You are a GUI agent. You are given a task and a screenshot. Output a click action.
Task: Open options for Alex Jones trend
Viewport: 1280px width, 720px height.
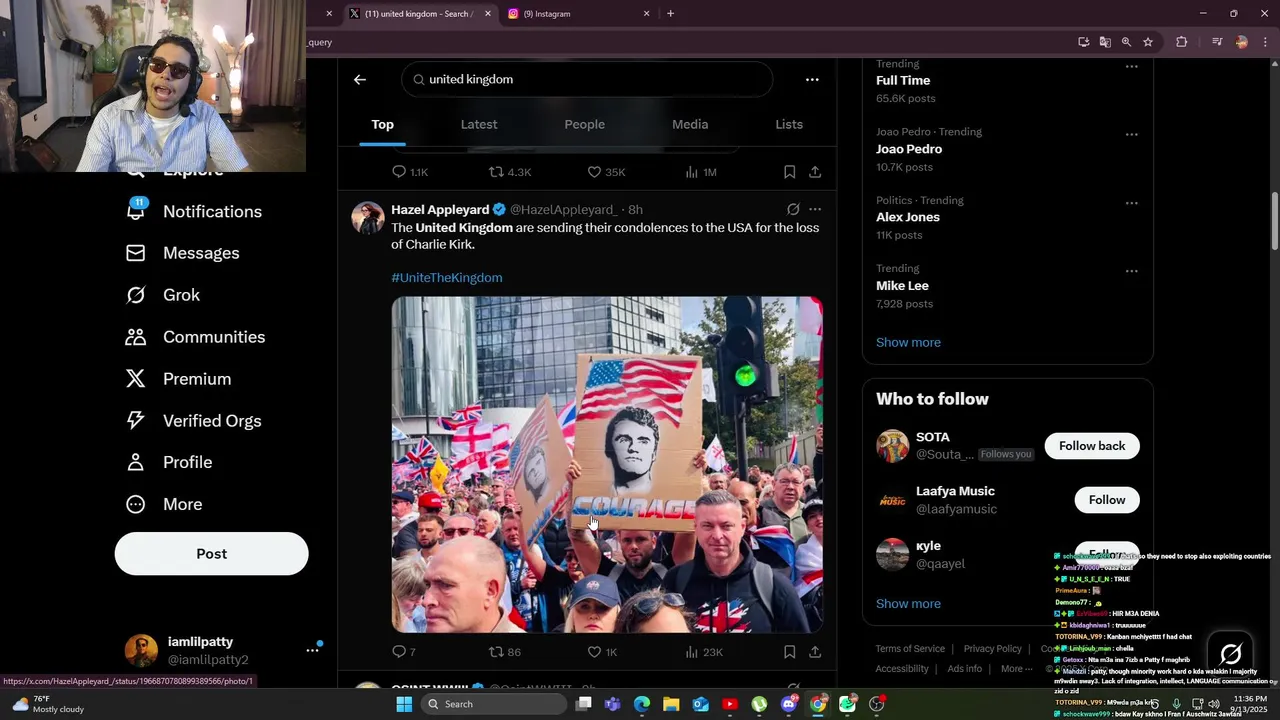point(1131,203)
